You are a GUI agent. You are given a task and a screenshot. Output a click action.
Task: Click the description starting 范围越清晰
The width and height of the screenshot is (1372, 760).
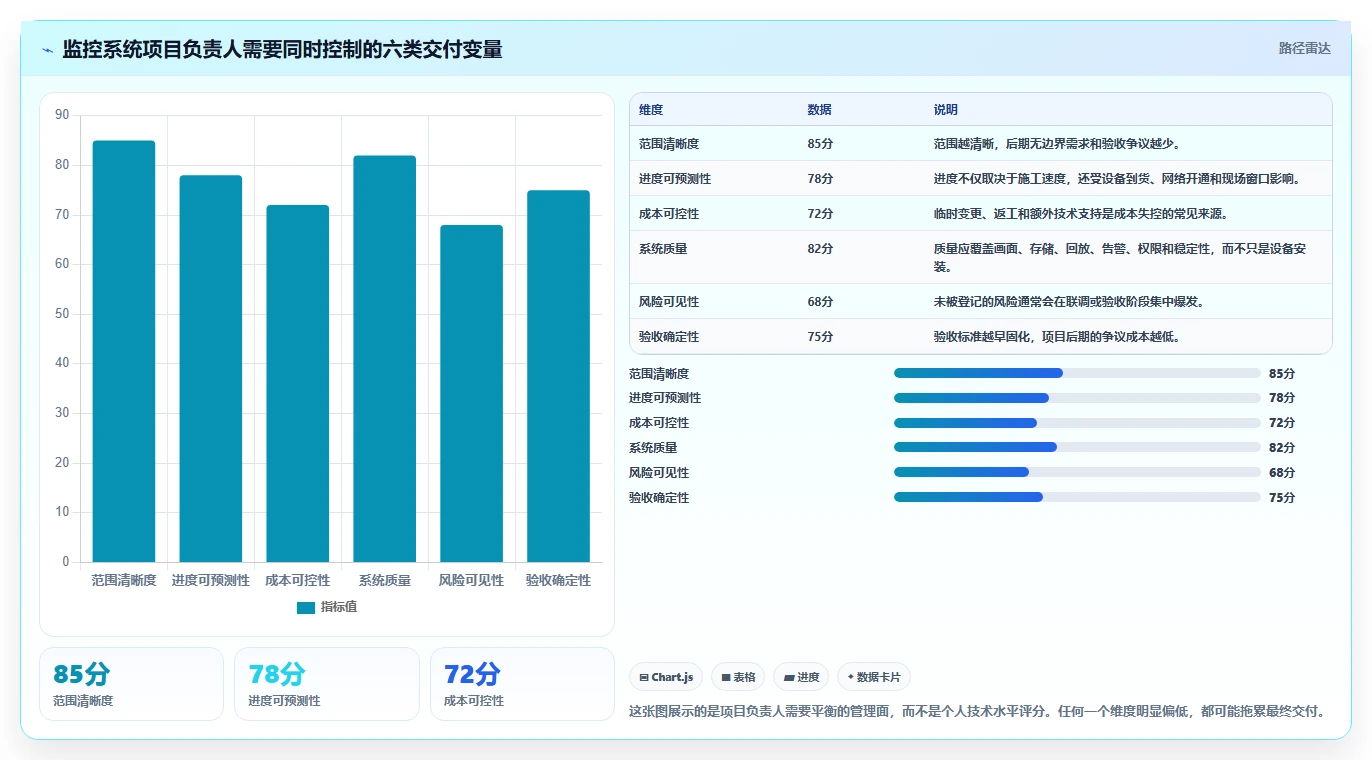coord(1059,144)
